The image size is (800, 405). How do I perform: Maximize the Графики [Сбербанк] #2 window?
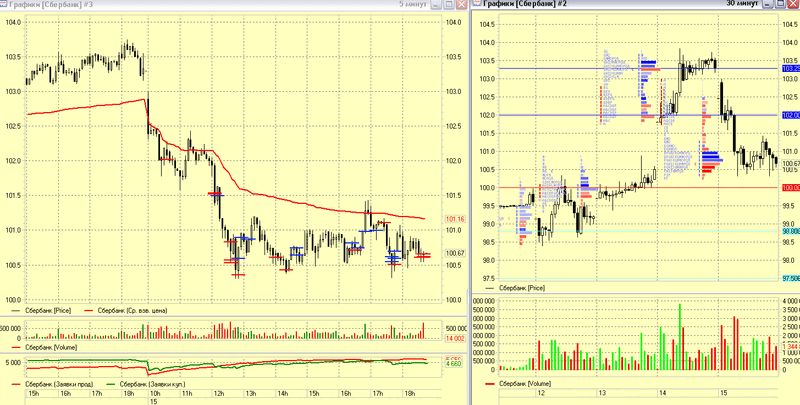coord(781,4)
